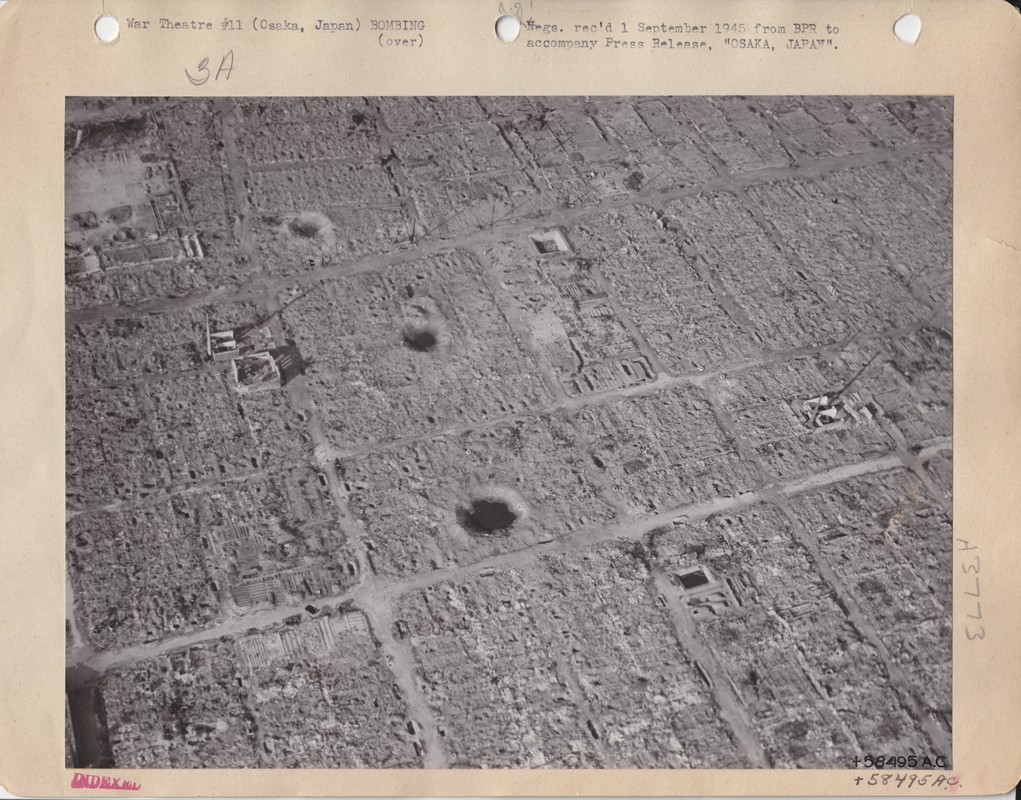Click the "(over)" note under the caption
Image resolution: width=1021 pixels, height=800 pixels.
(x=400, y=40)
